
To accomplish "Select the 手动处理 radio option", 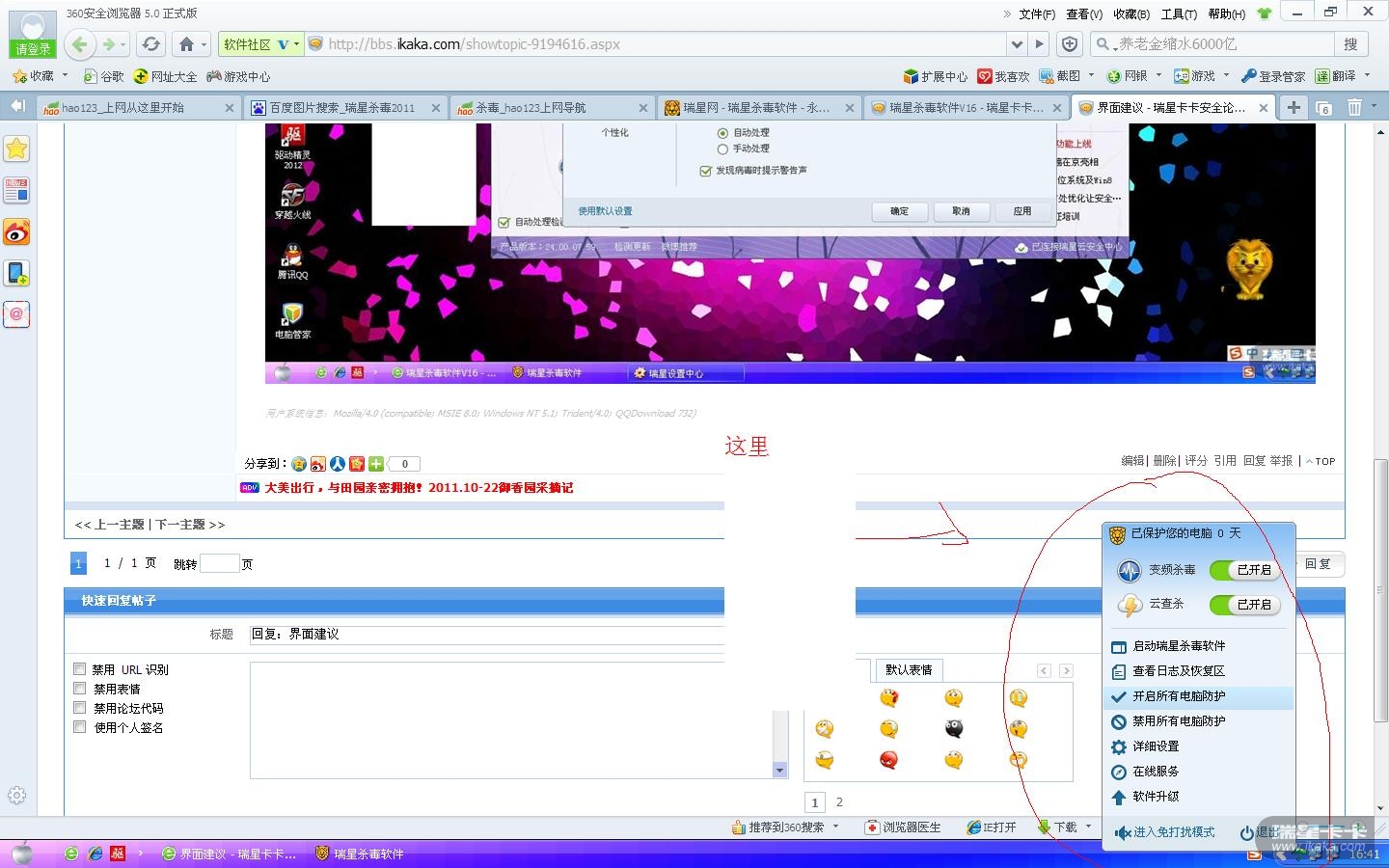I will coord(722,149).
